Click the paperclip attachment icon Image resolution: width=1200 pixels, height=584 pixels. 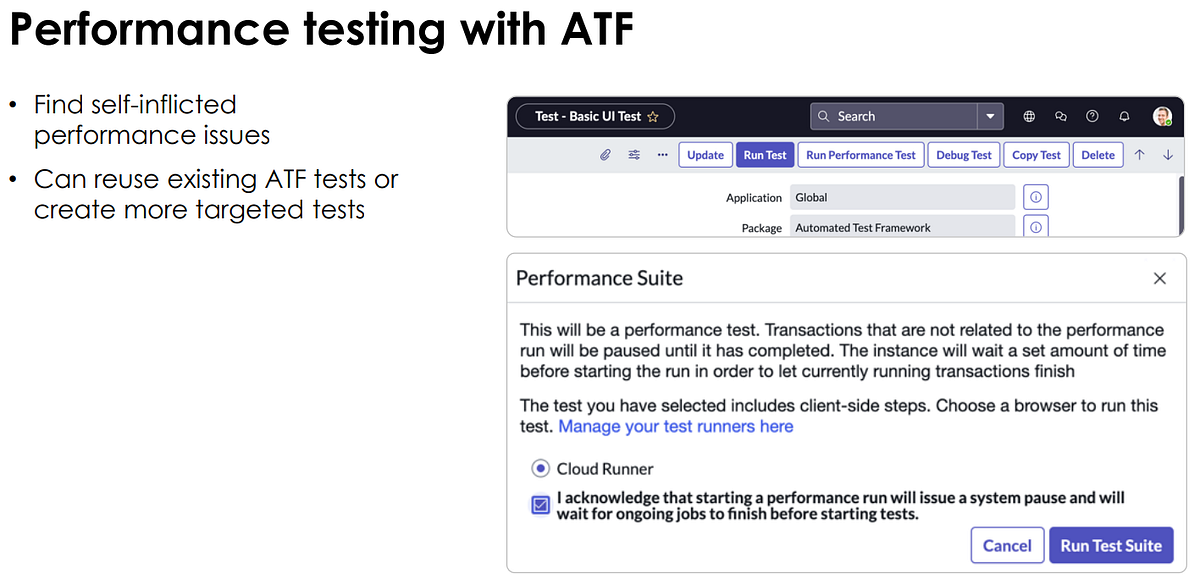click(604, 154)
